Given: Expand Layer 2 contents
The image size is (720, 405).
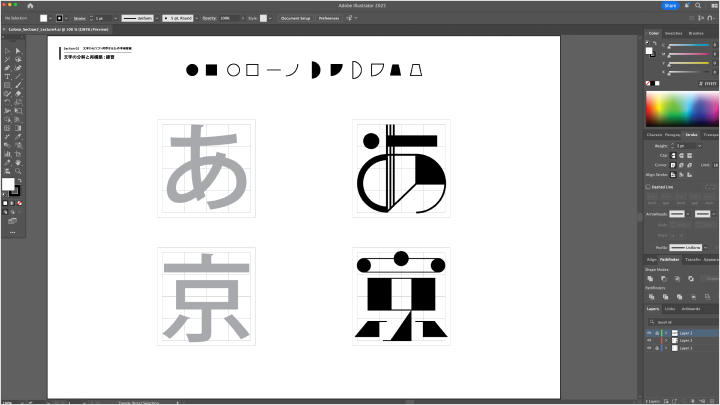Looking at the screenshot, I should click(666, 341).
